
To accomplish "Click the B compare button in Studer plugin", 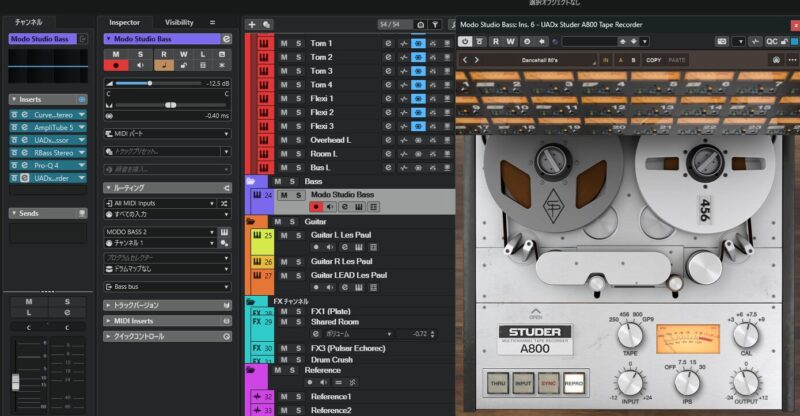I will pyautogui.click(x=633, y=60).
